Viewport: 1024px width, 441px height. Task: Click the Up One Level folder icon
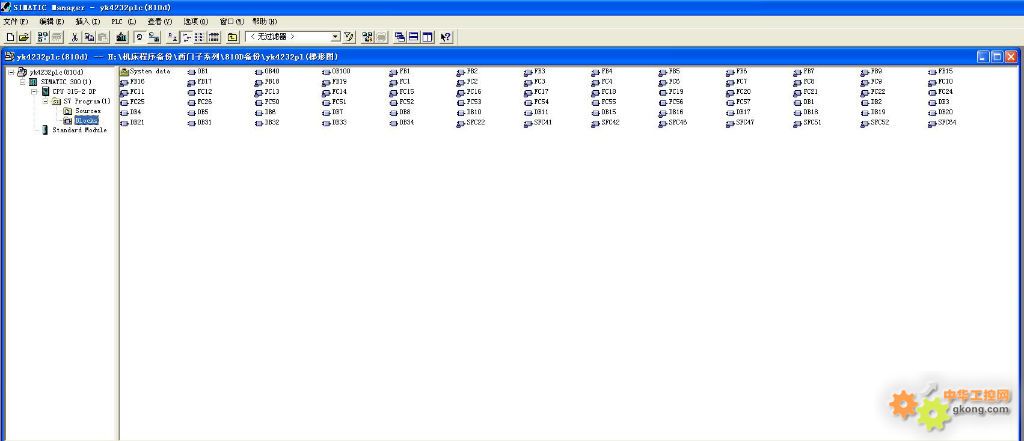[232, 37]
